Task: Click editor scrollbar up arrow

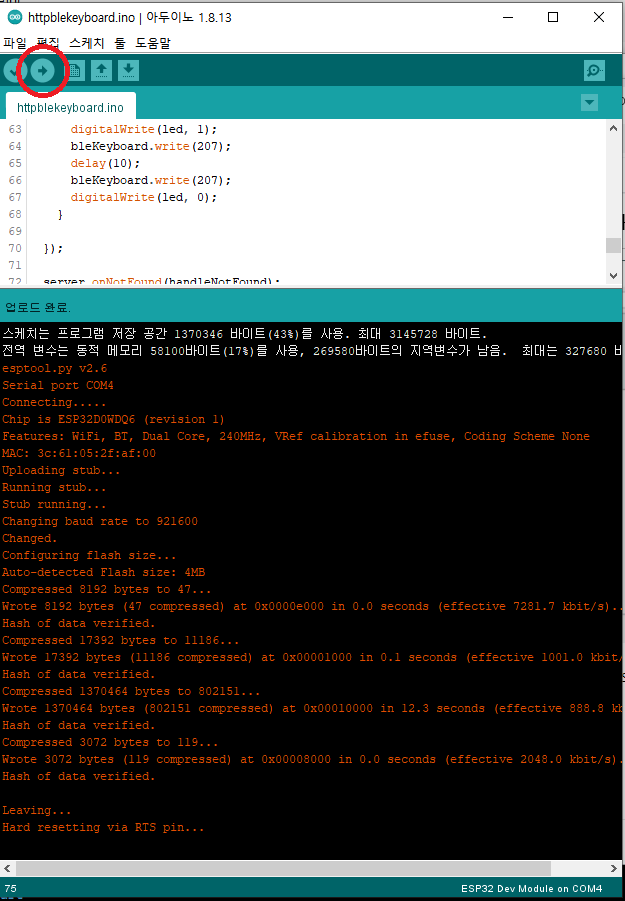Action: (x=614, y=129)
